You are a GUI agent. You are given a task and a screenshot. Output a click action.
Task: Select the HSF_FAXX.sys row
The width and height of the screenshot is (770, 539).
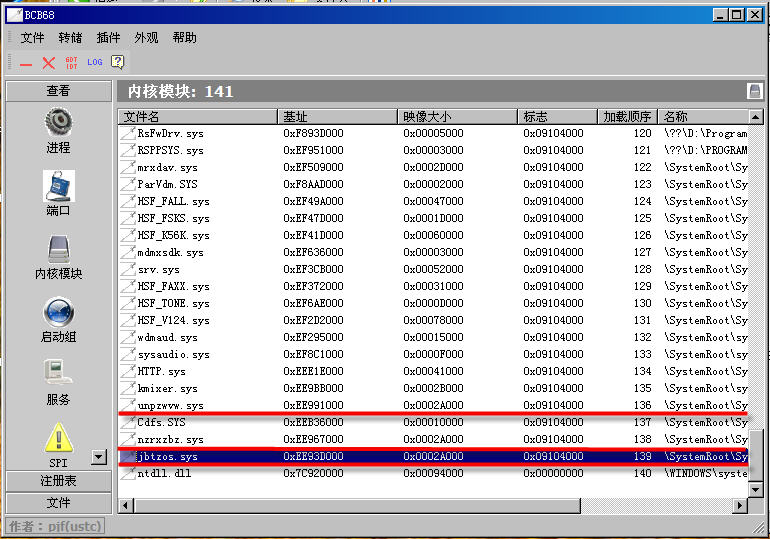tap(434, 286)
